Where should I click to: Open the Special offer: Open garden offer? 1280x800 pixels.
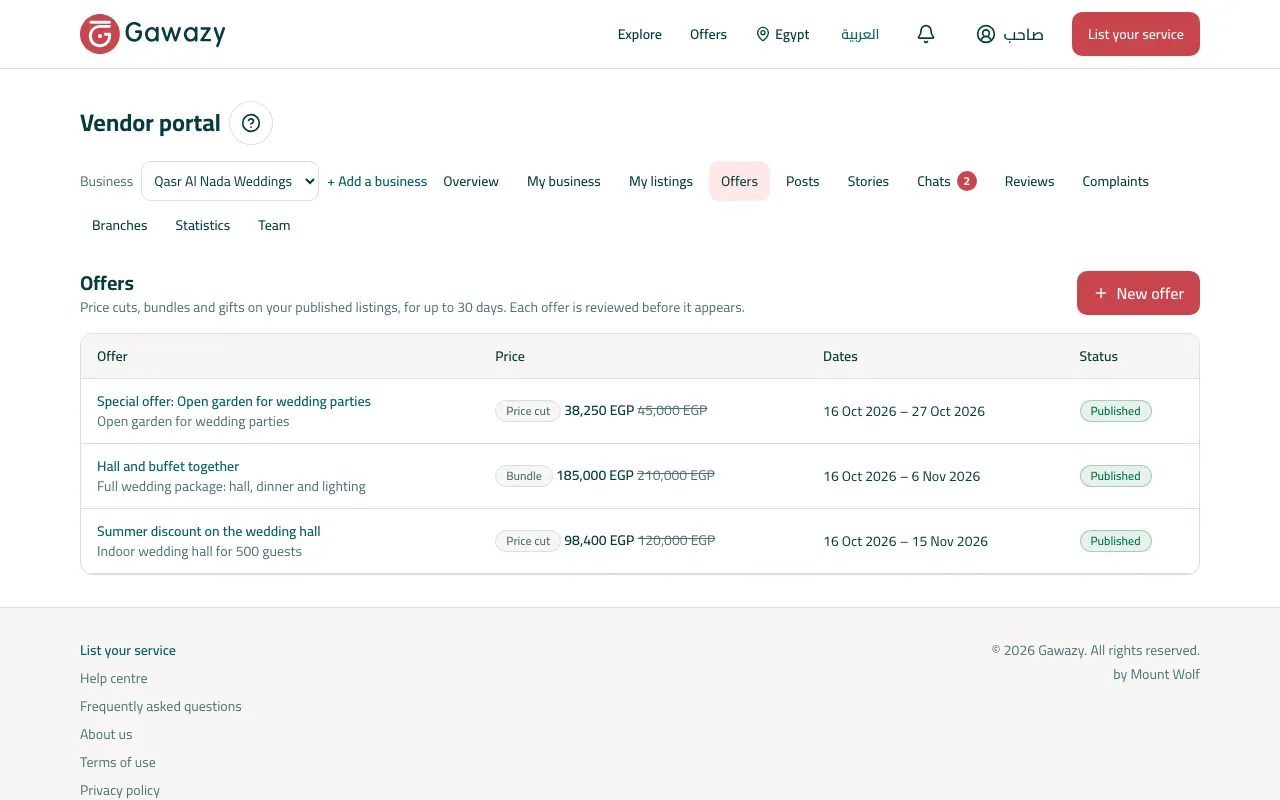234,401
